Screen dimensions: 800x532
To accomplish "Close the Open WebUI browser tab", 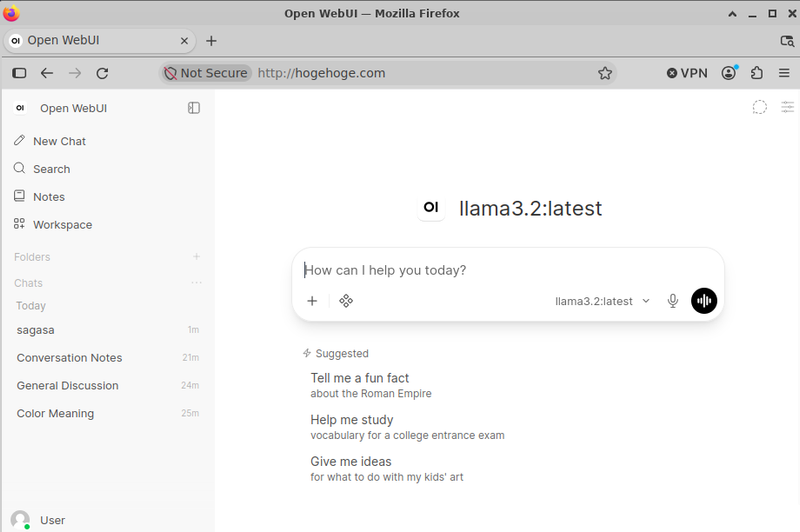I will tap(184, 41).
